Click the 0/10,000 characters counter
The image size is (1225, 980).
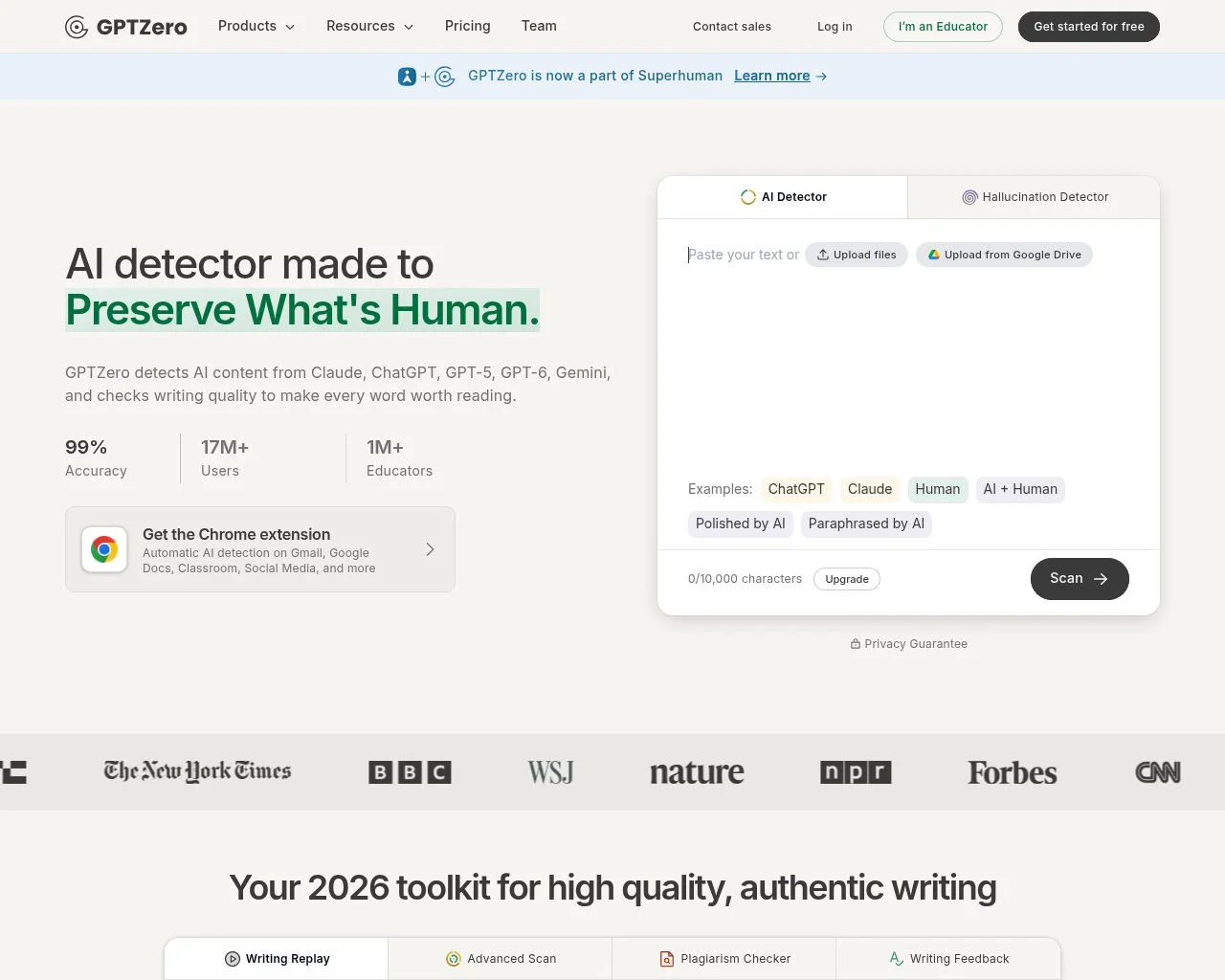(x=745, y=579)
